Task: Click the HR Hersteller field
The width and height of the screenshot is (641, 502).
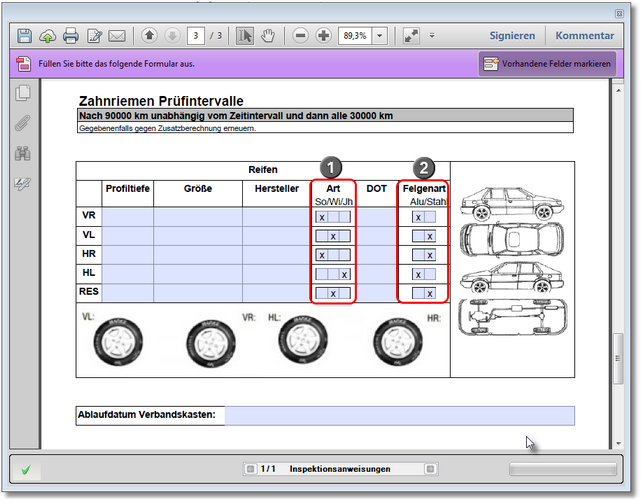Action: (276, 255)
